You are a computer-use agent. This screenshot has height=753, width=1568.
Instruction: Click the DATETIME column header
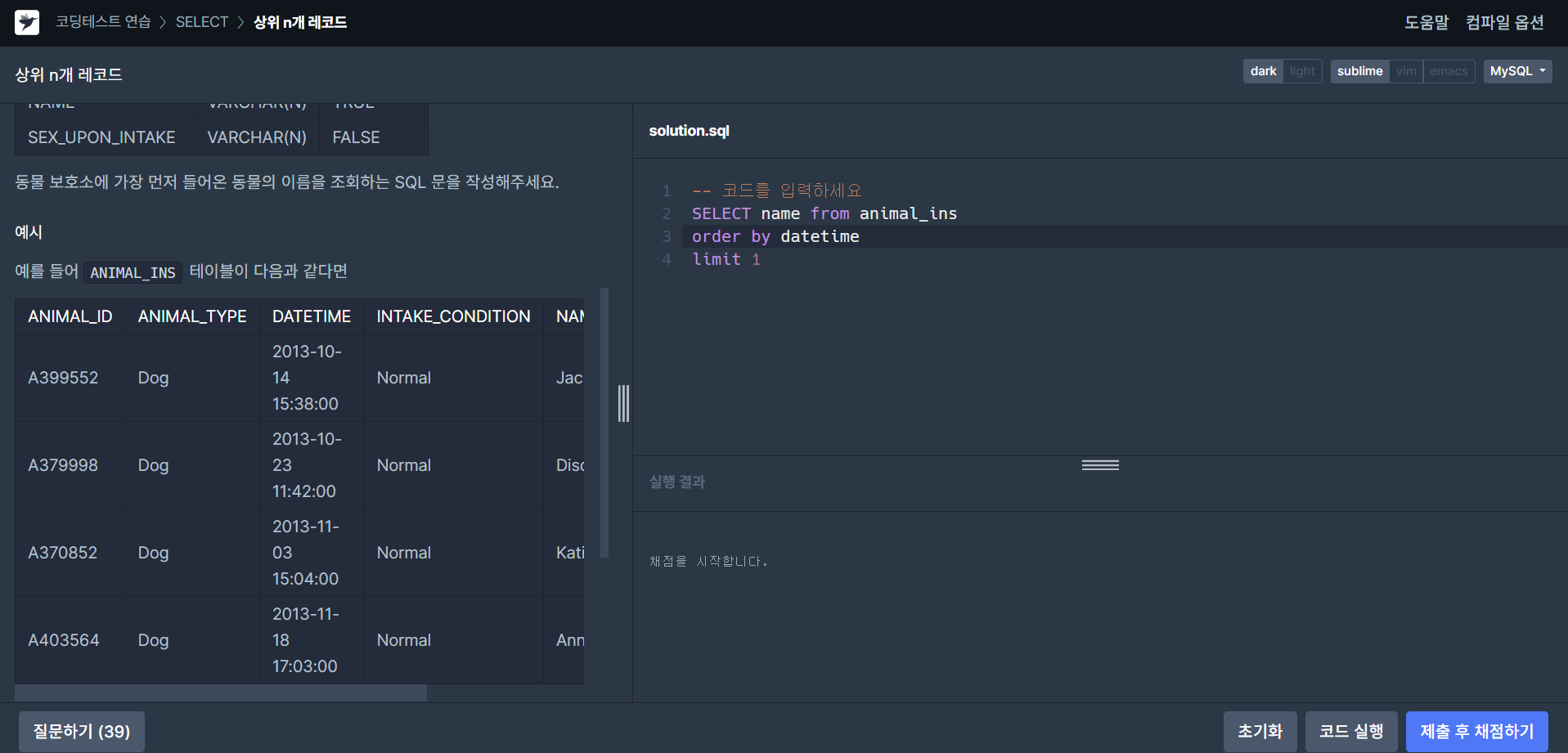click(312, 316)
